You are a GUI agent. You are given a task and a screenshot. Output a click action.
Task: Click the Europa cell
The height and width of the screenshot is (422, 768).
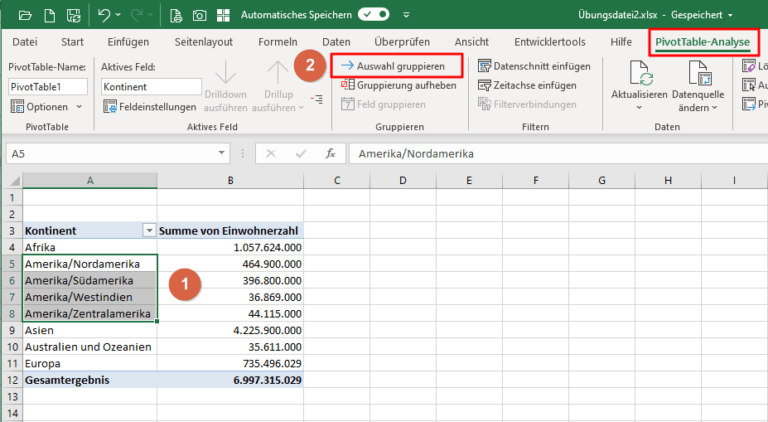90,364
